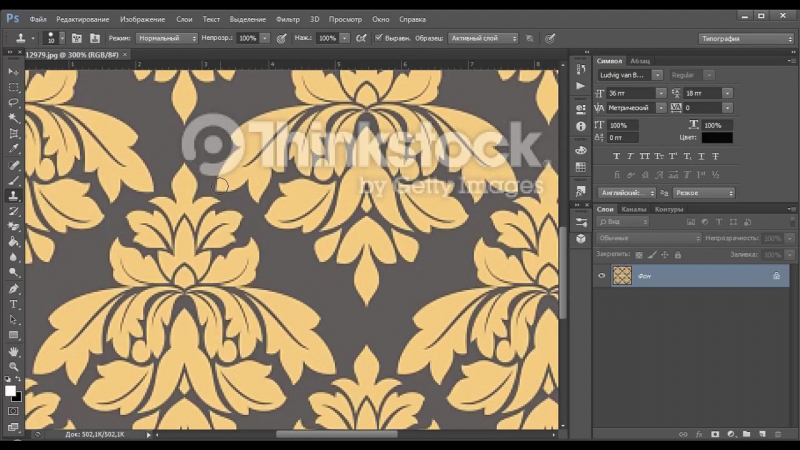The width and height of the screenshot is (800, 450).
Task: Switch to the Каналы tab
Action: pos(636,209)
